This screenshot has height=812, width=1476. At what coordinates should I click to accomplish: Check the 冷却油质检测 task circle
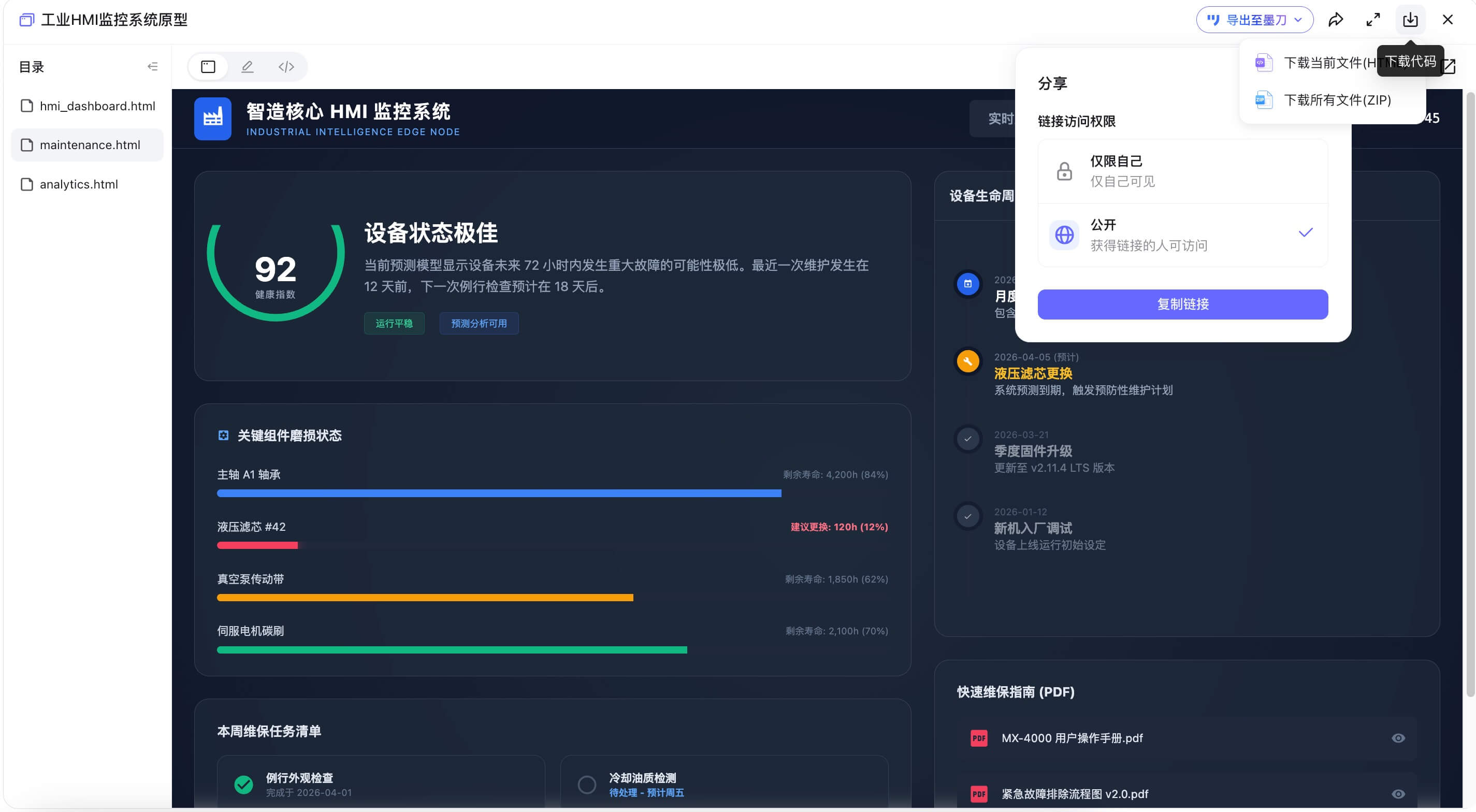click(x=587, y=784)
